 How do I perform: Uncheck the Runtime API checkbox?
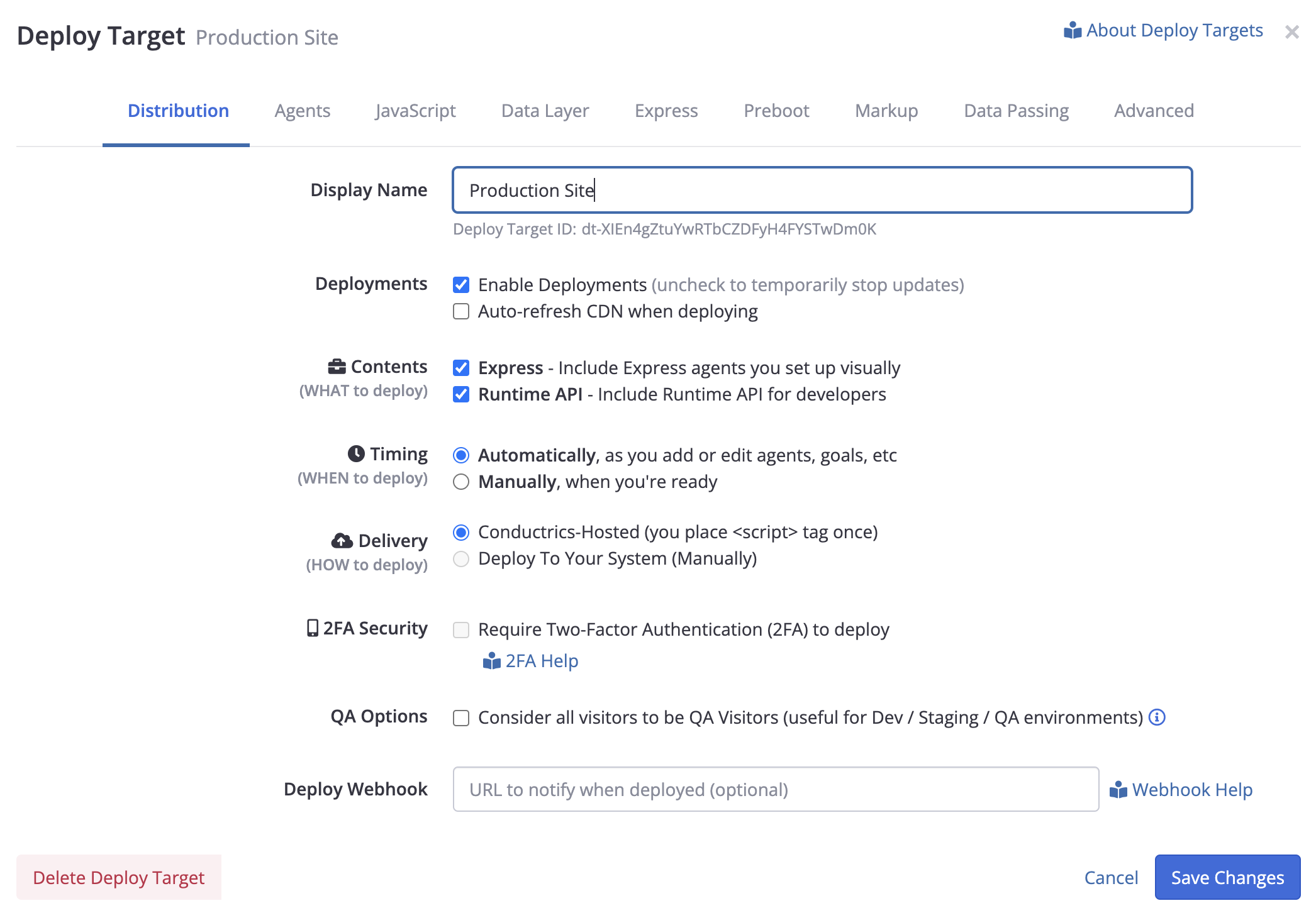(x=461, y=394)
